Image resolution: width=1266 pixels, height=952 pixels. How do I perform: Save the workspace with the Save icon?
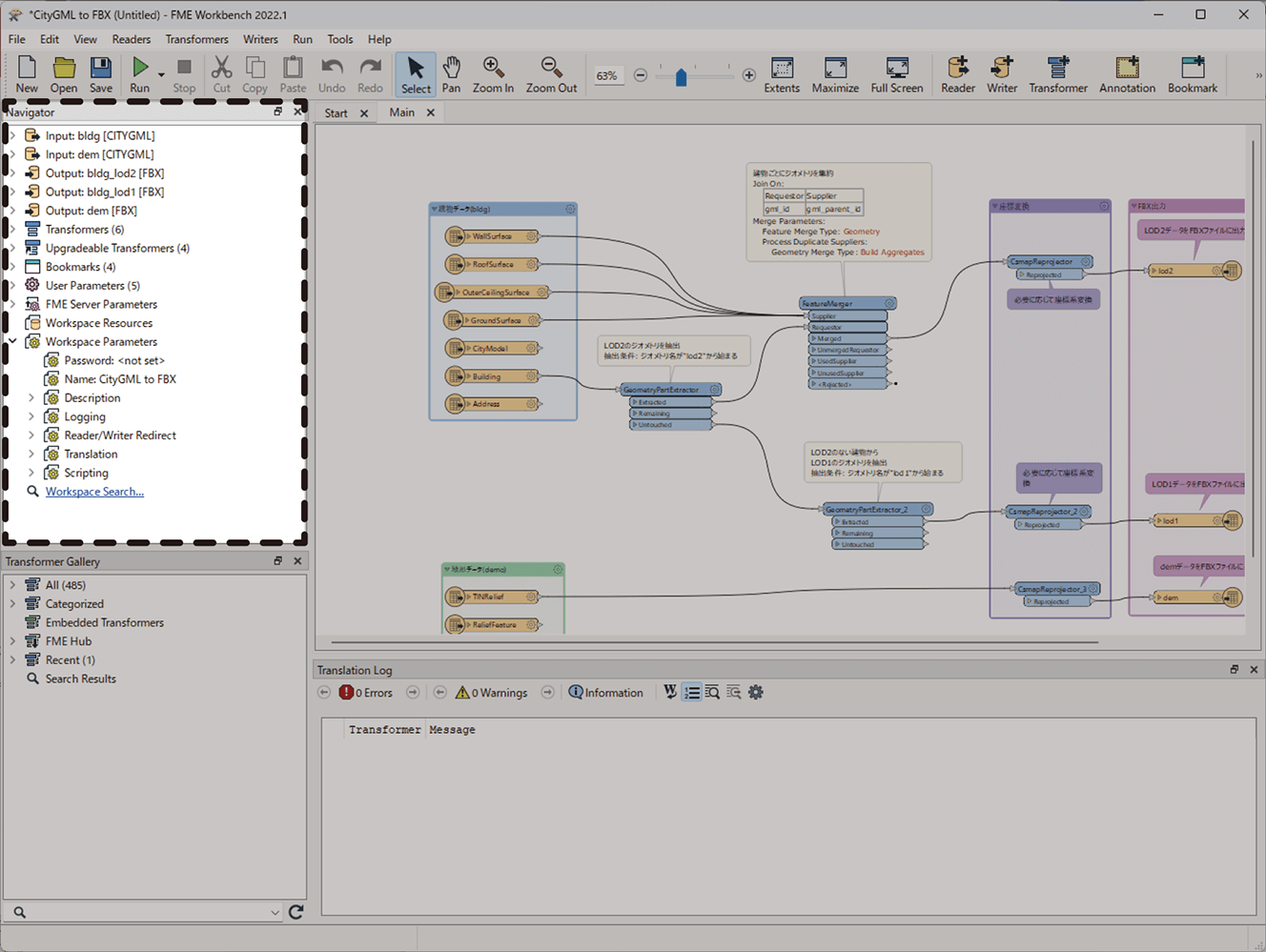click(101, 74)
